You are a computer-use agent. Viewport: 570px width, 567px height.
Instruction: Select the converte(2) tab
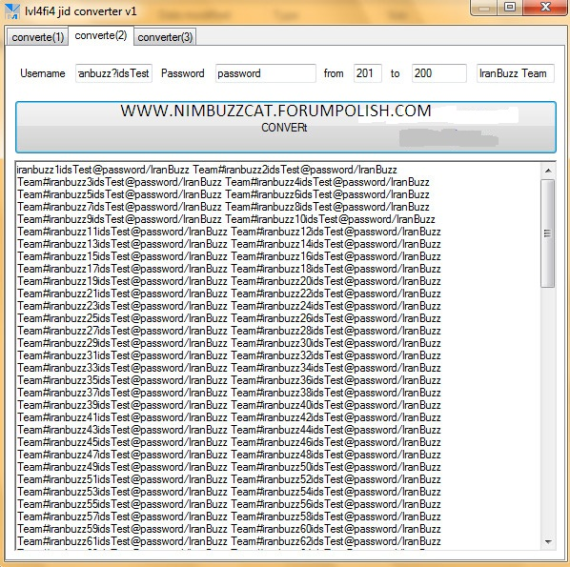pyautogui.click(x=101, y=36)
